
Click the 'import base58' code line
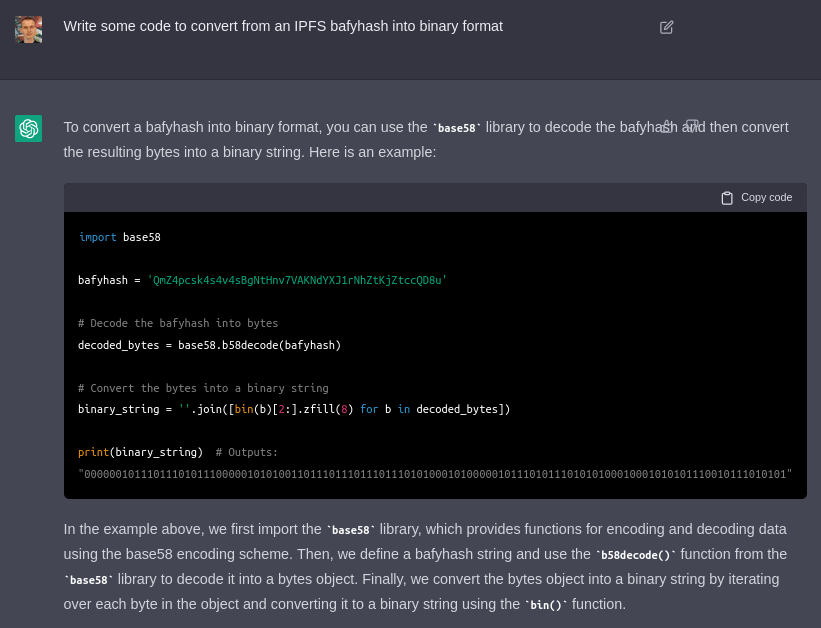tap(119, 237)
